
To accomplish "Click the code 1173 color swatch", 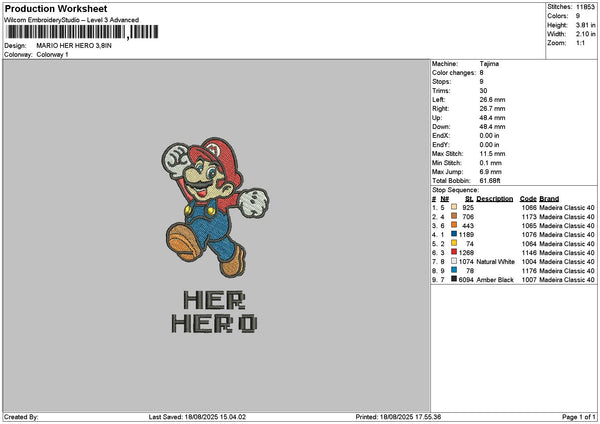I will tap(454, 216).
